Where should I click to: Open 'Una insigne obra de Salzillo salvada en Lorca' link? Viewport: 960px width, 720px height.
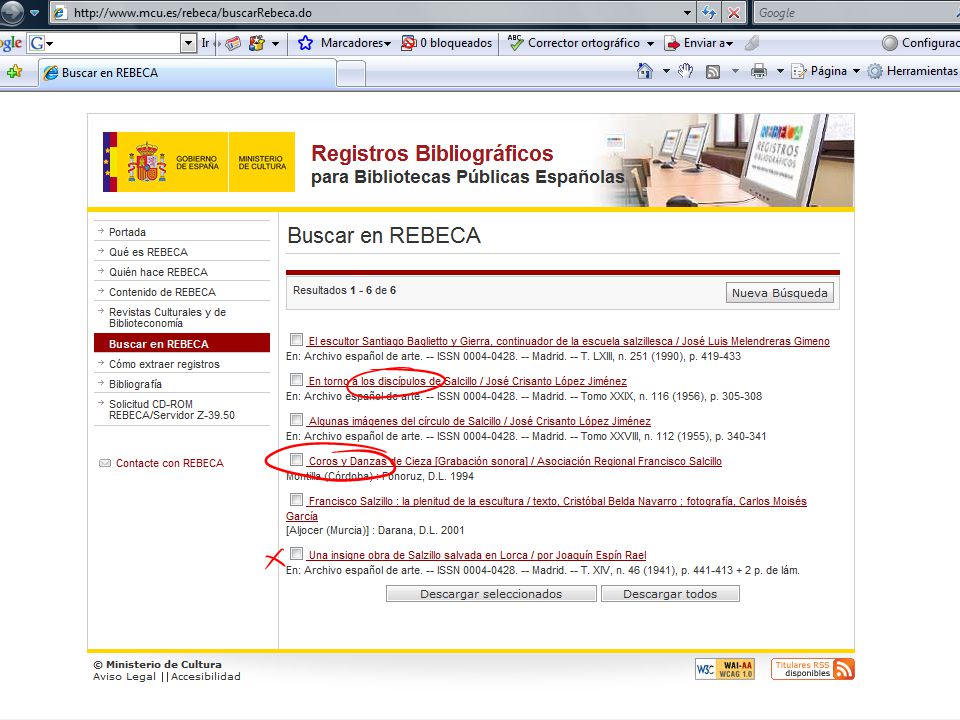(x=478, y=555)
